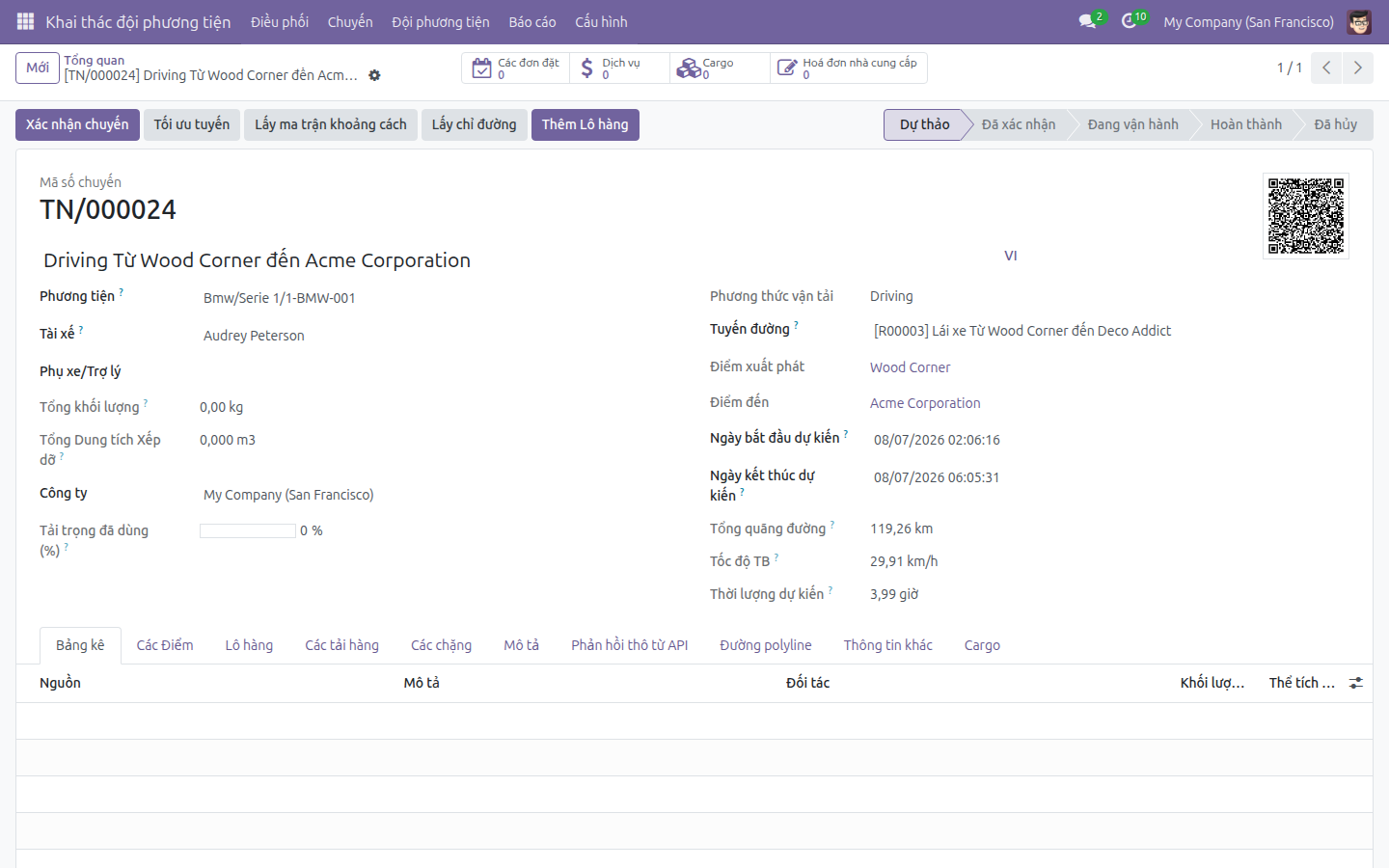Open Dịch vụ dollar stat button
Screen dimensions: 1389x868
(619, 68)
